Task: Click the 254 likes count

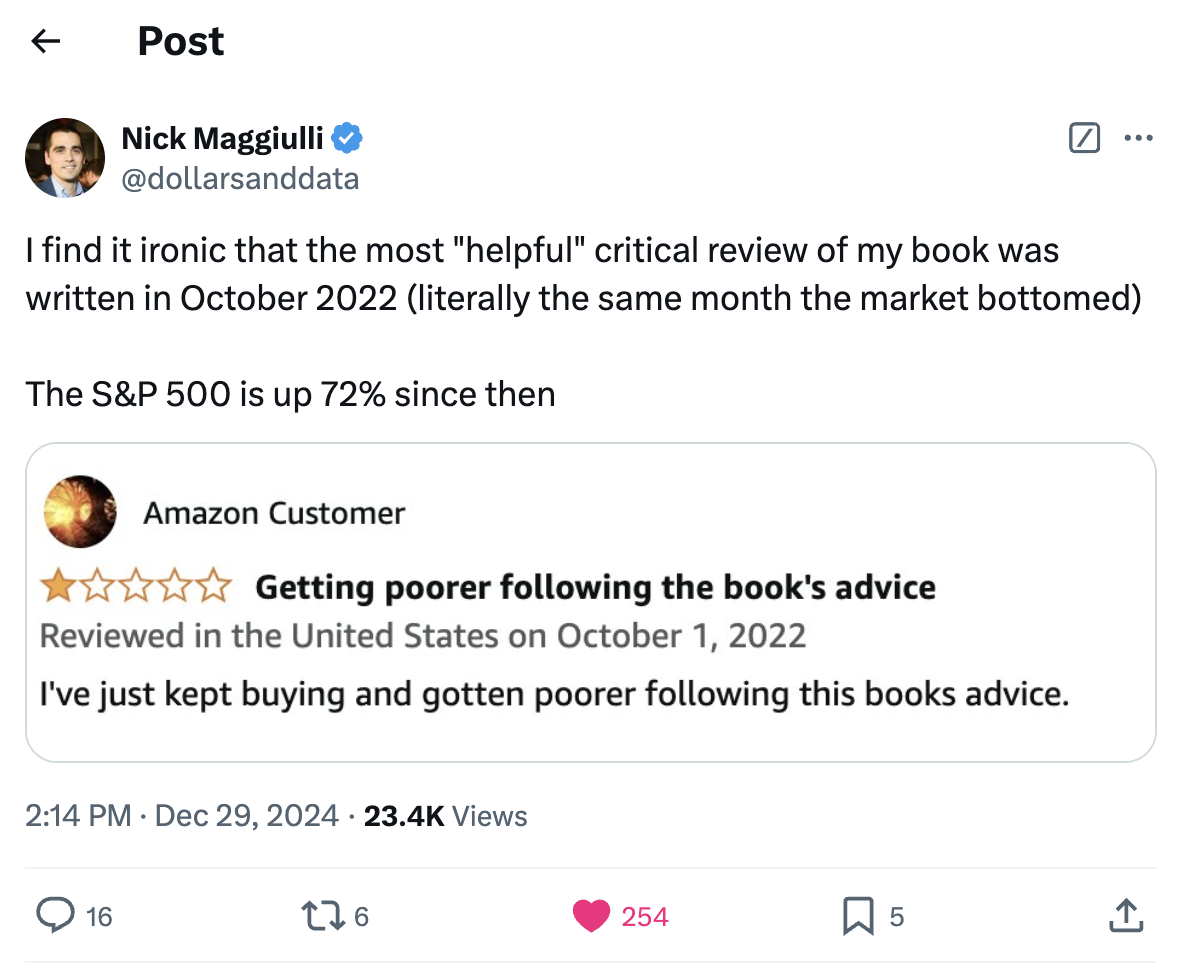Action: click(x=645, y=916)
